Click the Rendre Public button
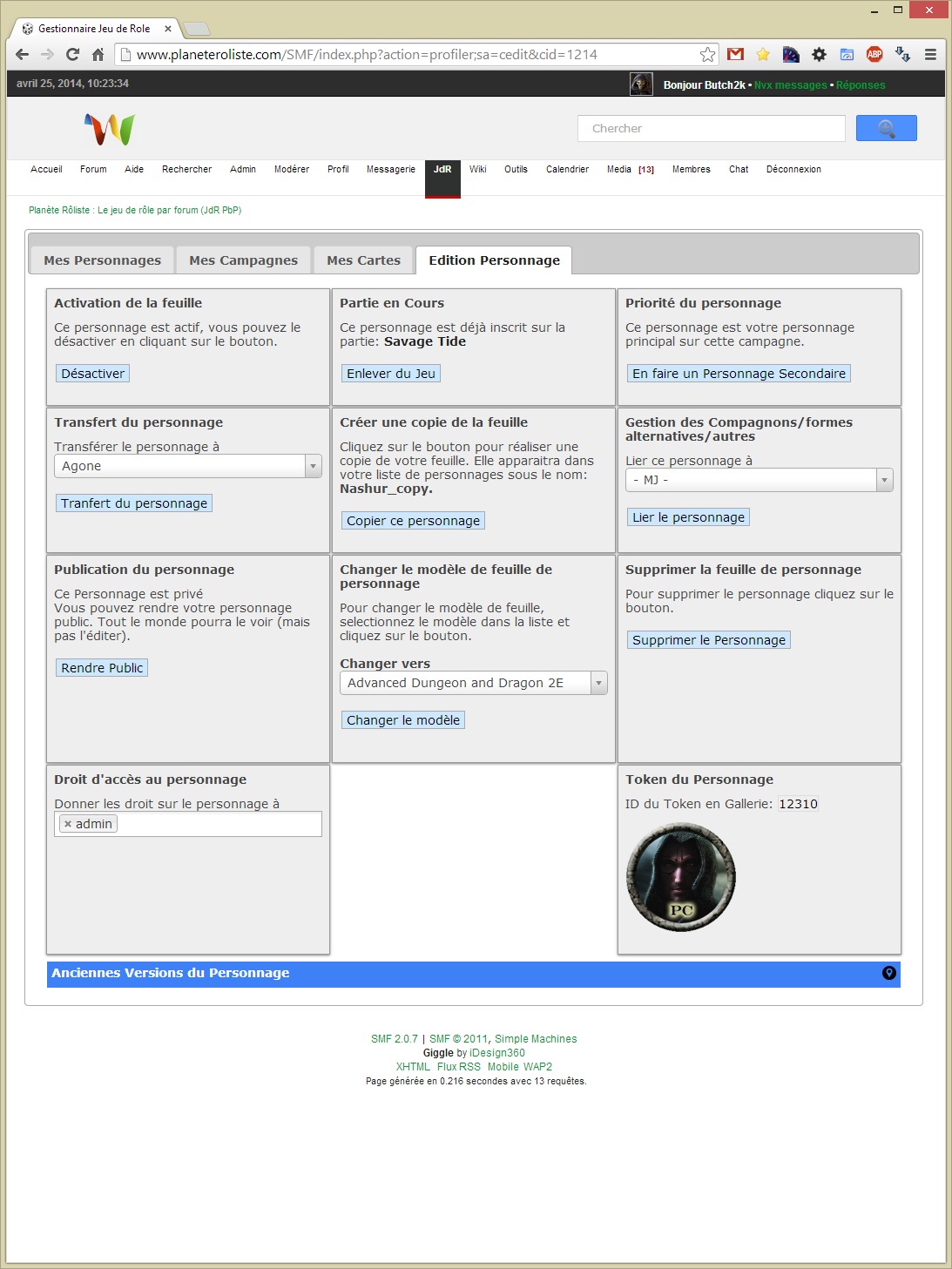This screenshot has width=952, height=1269. click(102, 668)
